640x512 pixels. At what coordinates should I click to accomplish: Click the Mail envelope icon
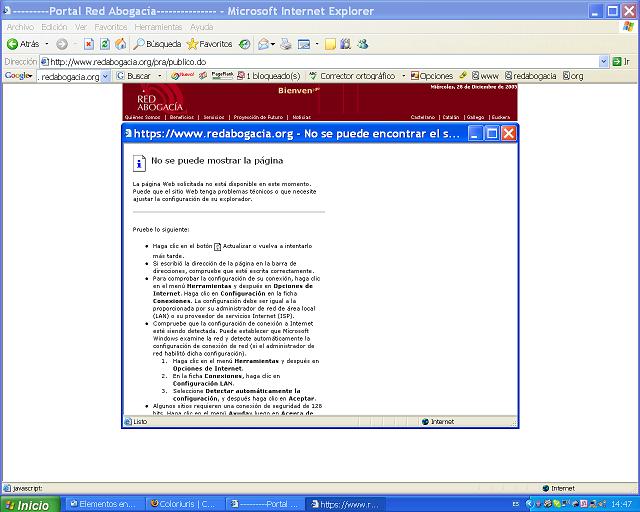coord(264,44)
